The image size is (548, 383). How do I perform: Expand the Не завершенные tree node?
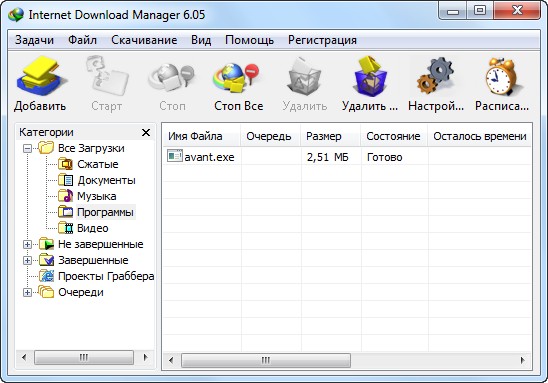point(27,244)
